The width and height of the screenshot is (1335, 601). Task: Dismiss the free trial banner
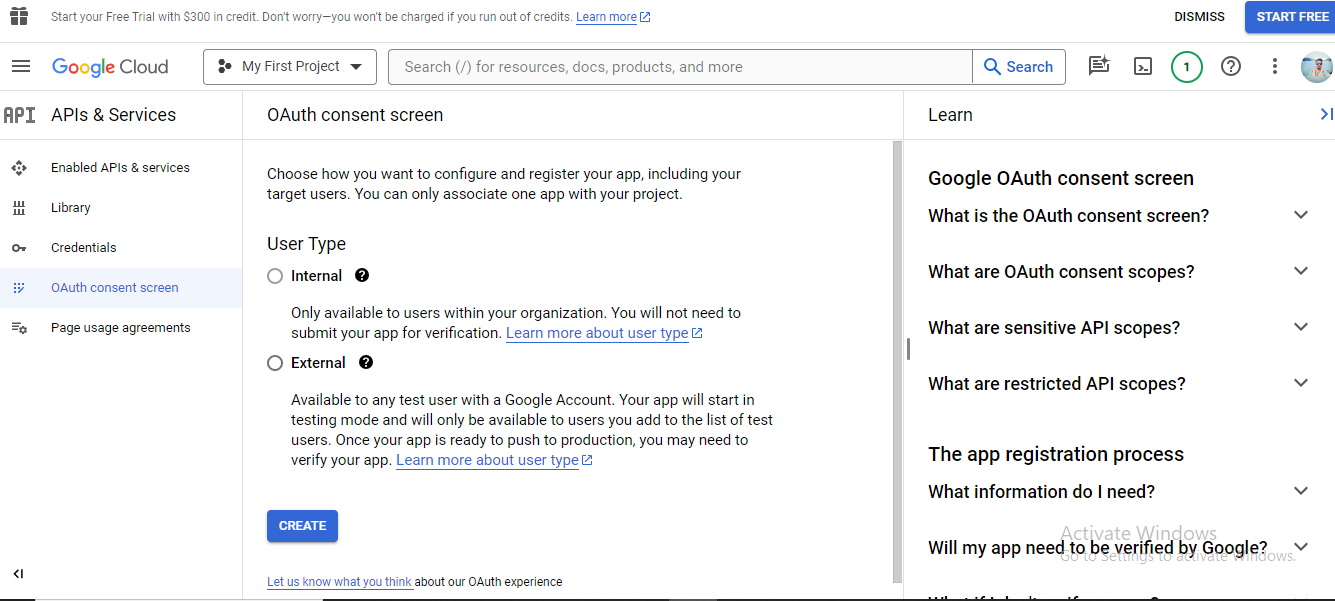1199,17
